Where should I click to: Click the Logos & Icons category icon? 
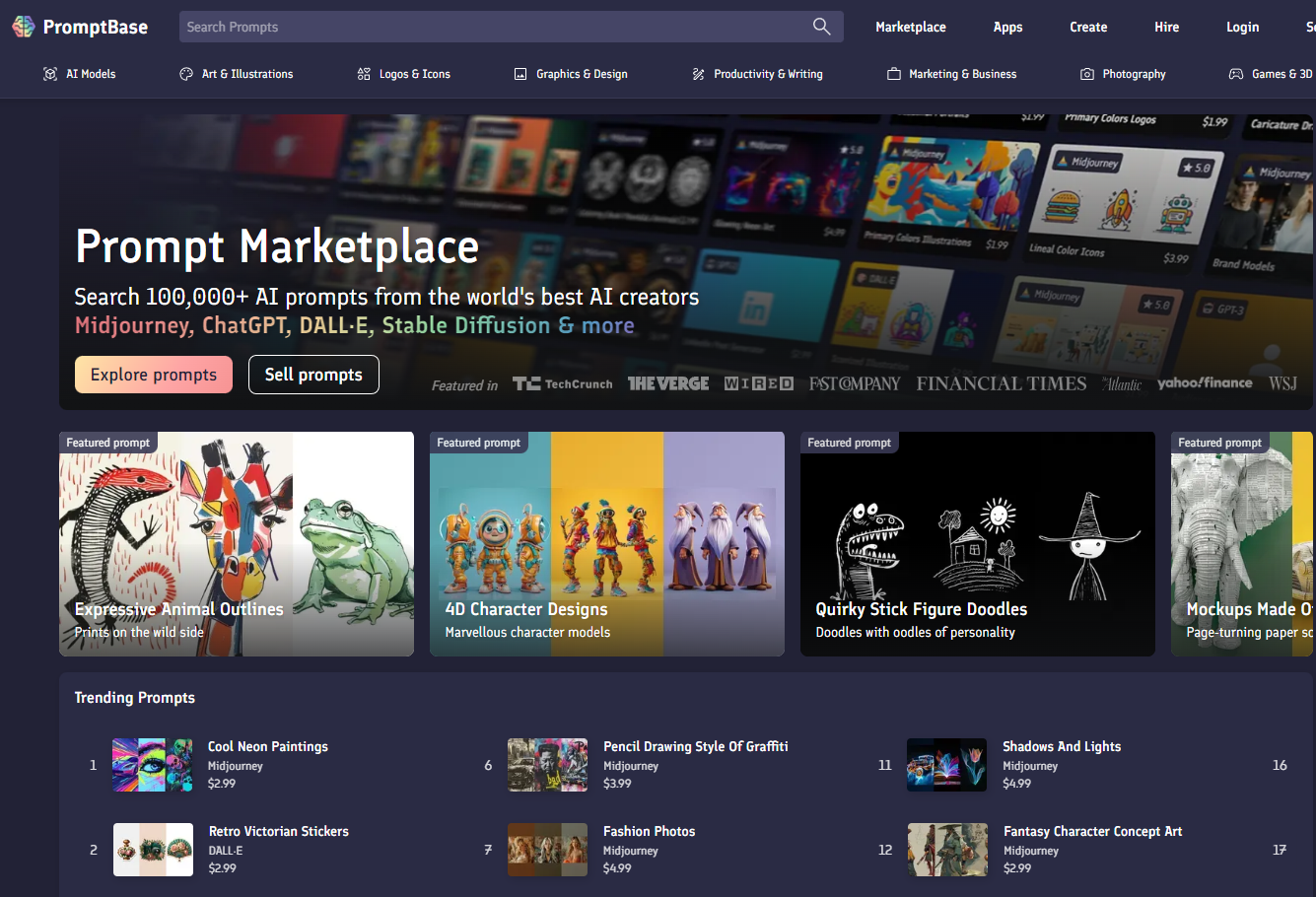pyautogui.click(x=364, y=74)
